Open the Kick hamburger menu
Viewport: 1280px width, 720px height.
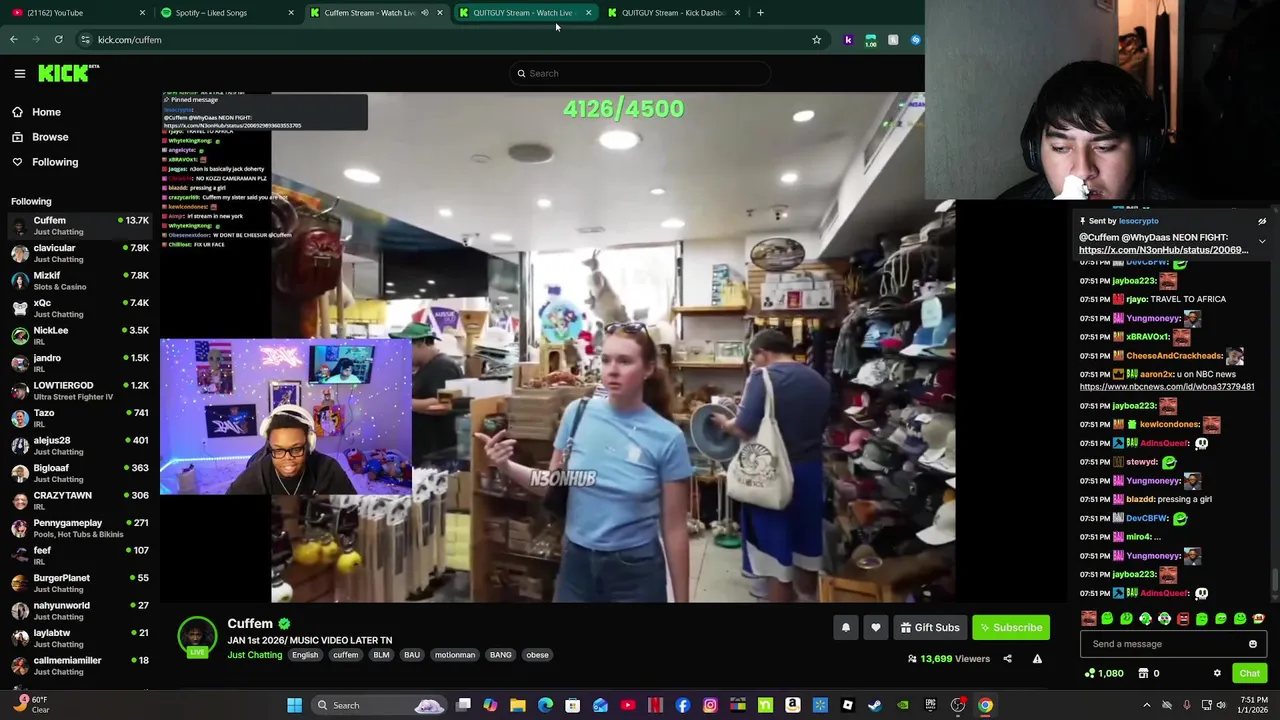point(19,73)
